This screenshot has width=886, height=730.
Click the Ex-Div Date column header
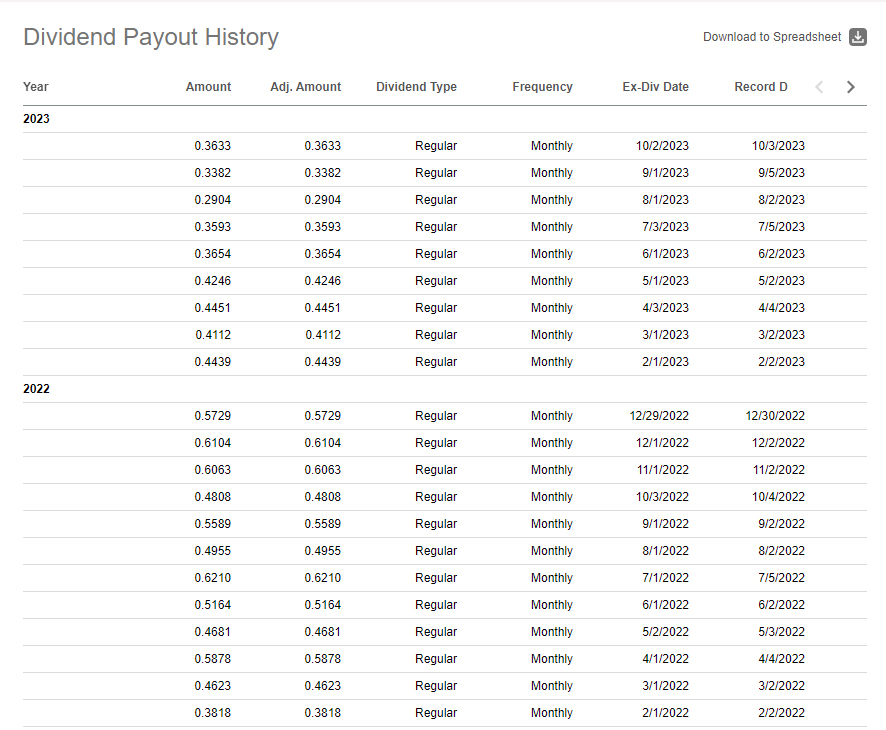(x=655, y=87)
